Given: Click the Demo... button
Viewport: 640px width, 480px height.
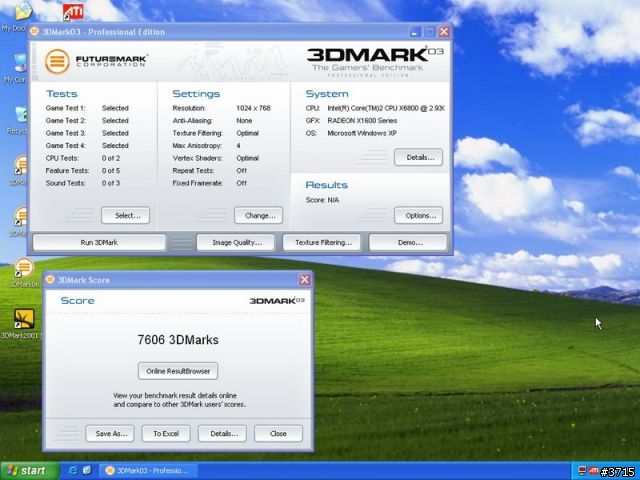Looking at the screenshot, I should [x=408, y=242].
